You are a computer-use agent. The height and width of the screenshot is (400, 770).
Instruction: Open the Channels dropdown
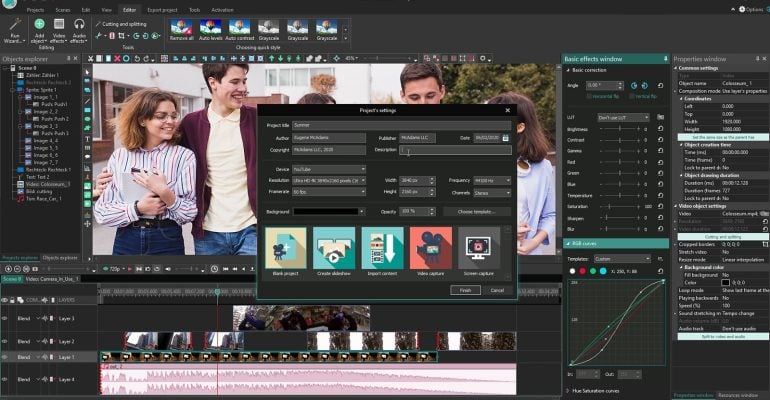[492, 193]
